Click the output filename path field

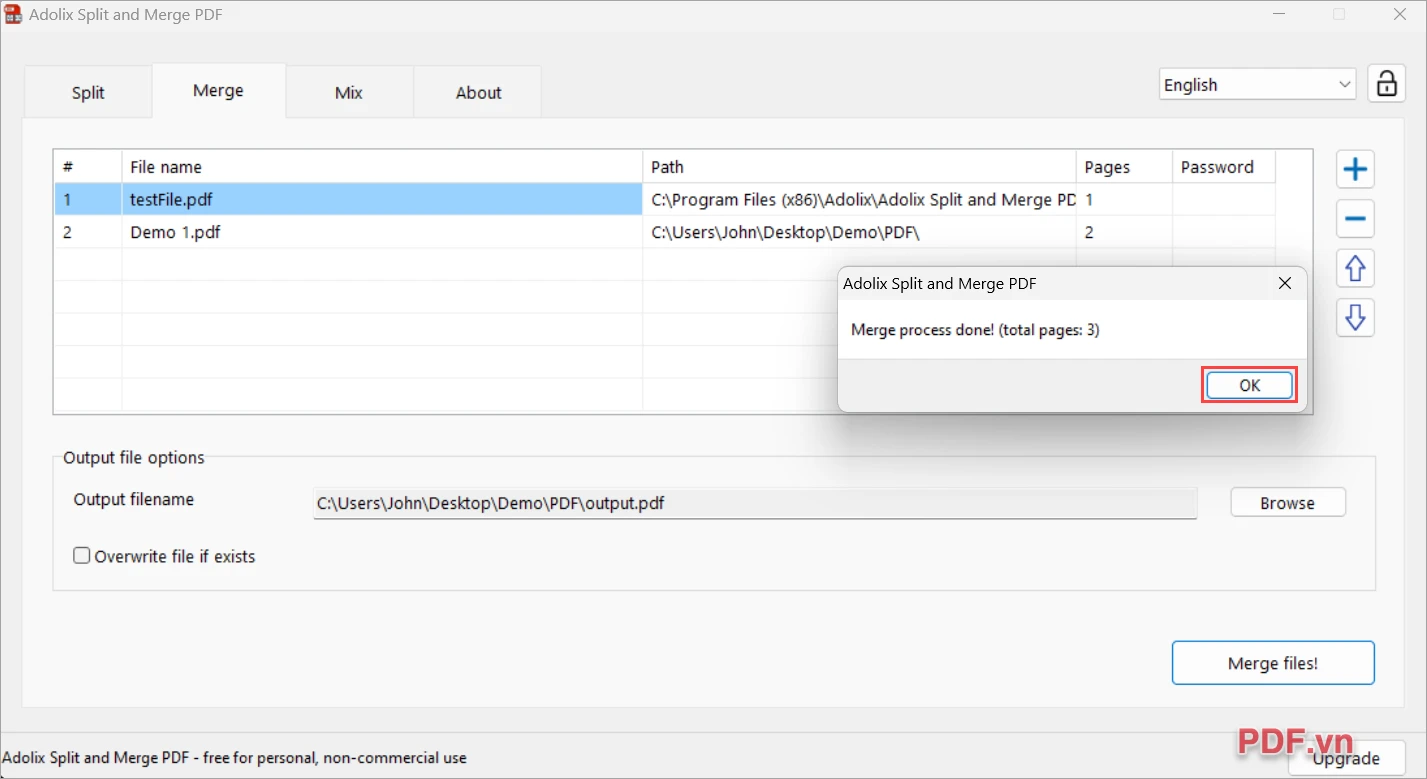755,503
